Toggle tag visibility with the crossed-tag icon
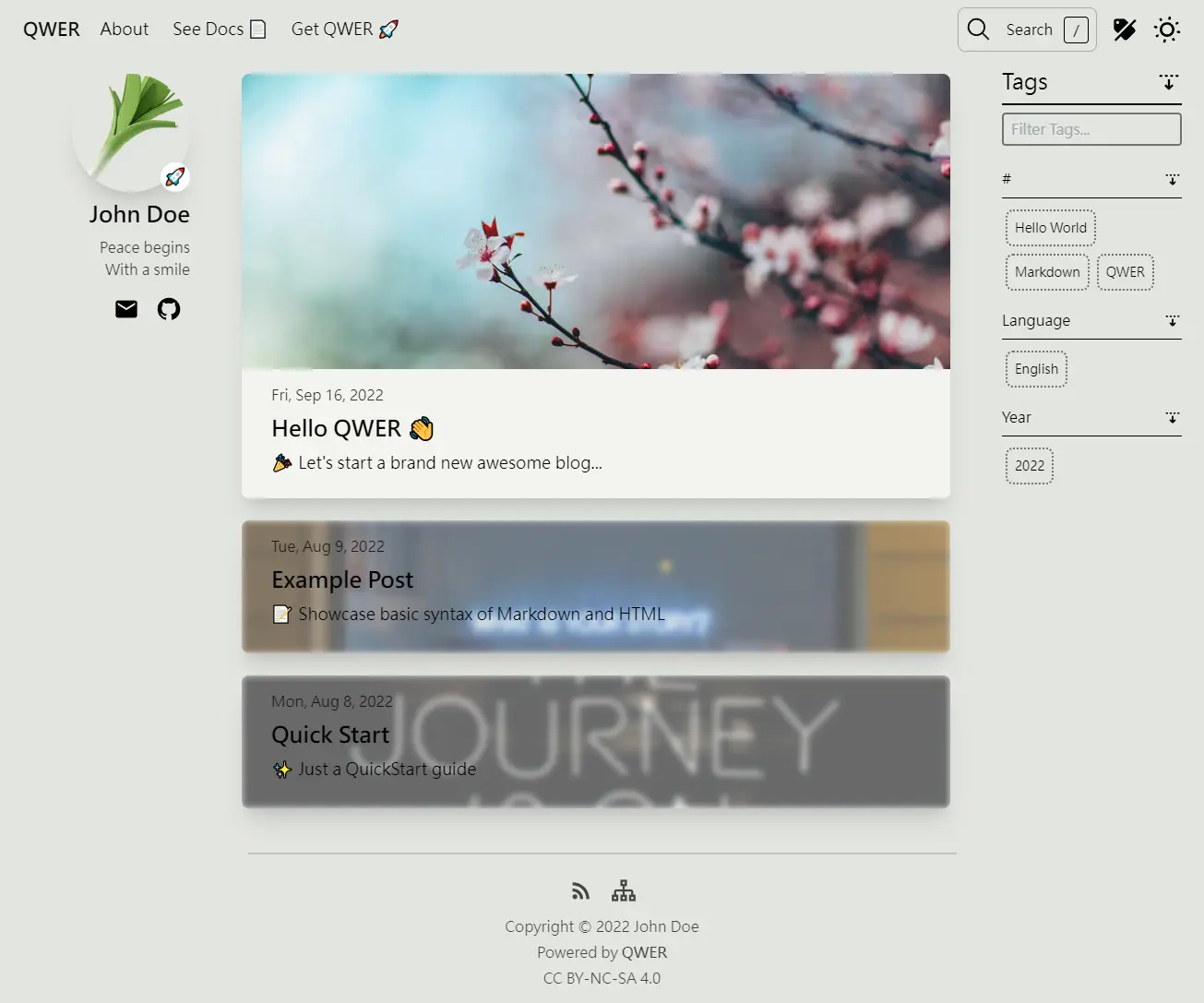The width and height of the screenshot is (1204, 1003). (x=1125, y=29)
